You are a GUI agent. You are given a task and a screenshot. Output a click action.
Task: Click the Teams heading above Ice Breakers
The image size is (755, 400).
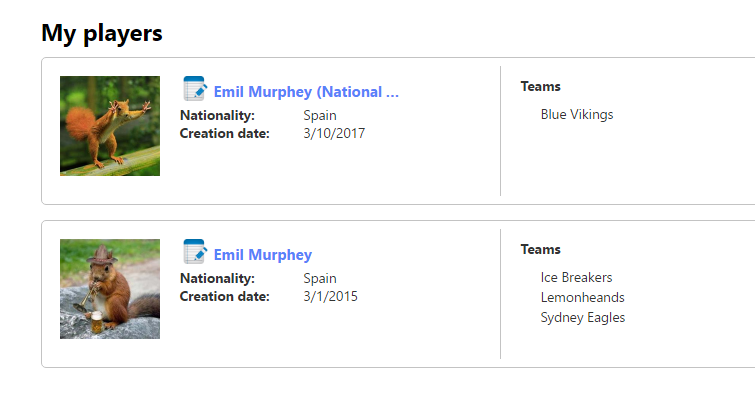[540, 249]
